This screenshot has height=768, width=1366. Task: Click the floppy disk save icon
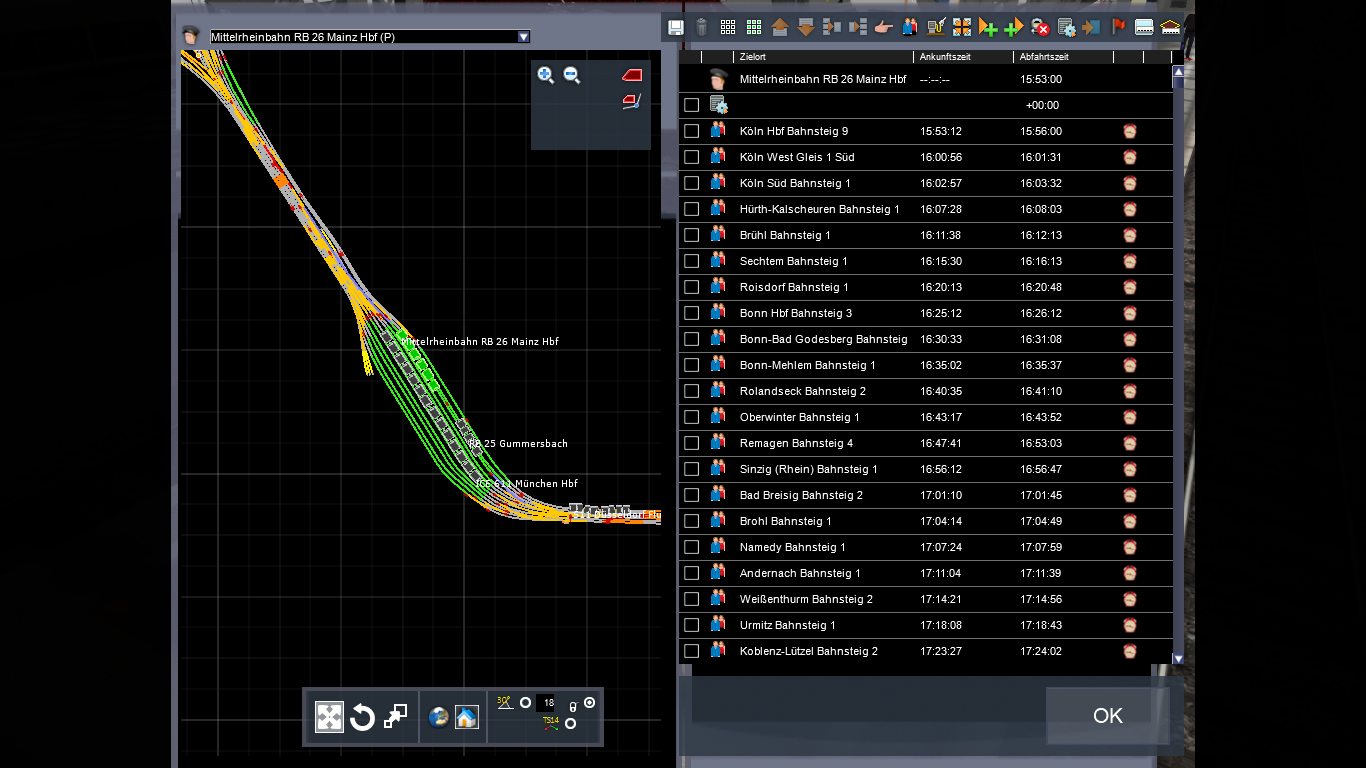[x=676, y=27]
